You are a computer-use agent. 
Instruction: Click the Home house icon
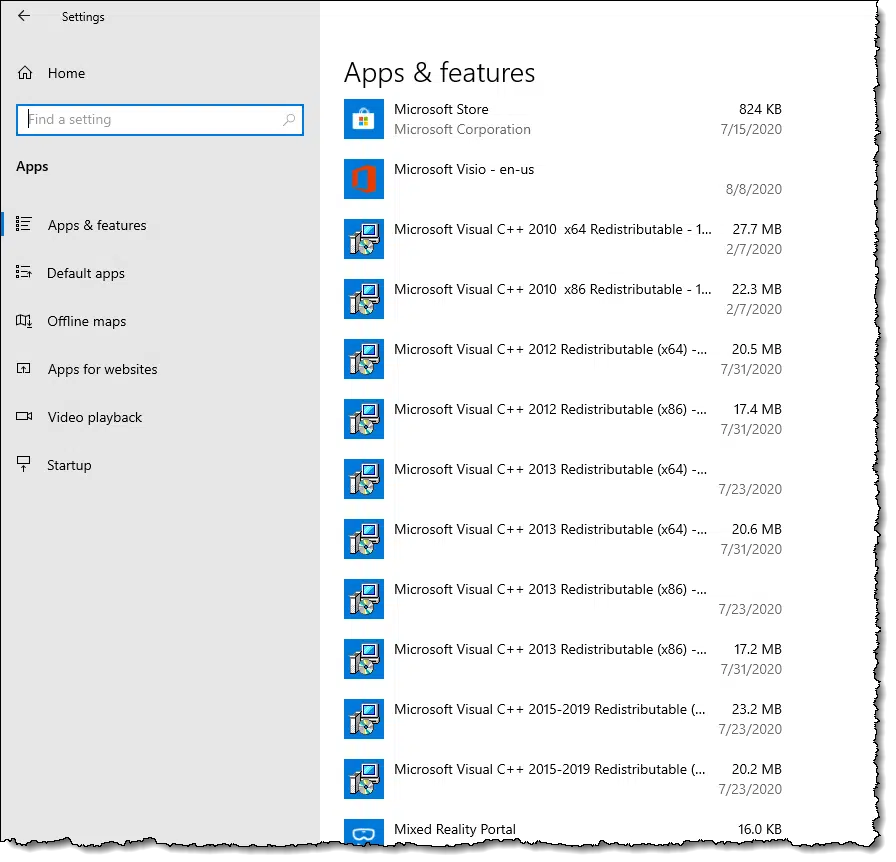point(25,73)
